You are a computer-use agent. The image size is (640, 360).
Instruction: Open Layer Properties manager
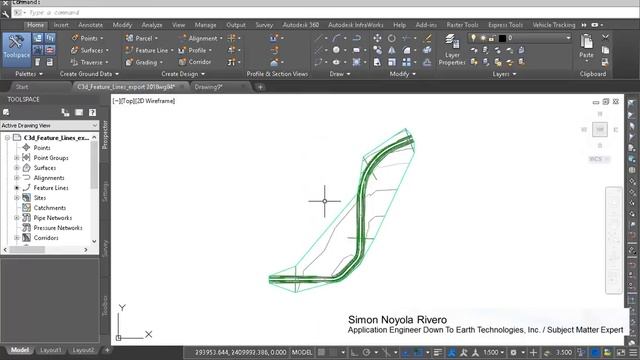point(452,50)
